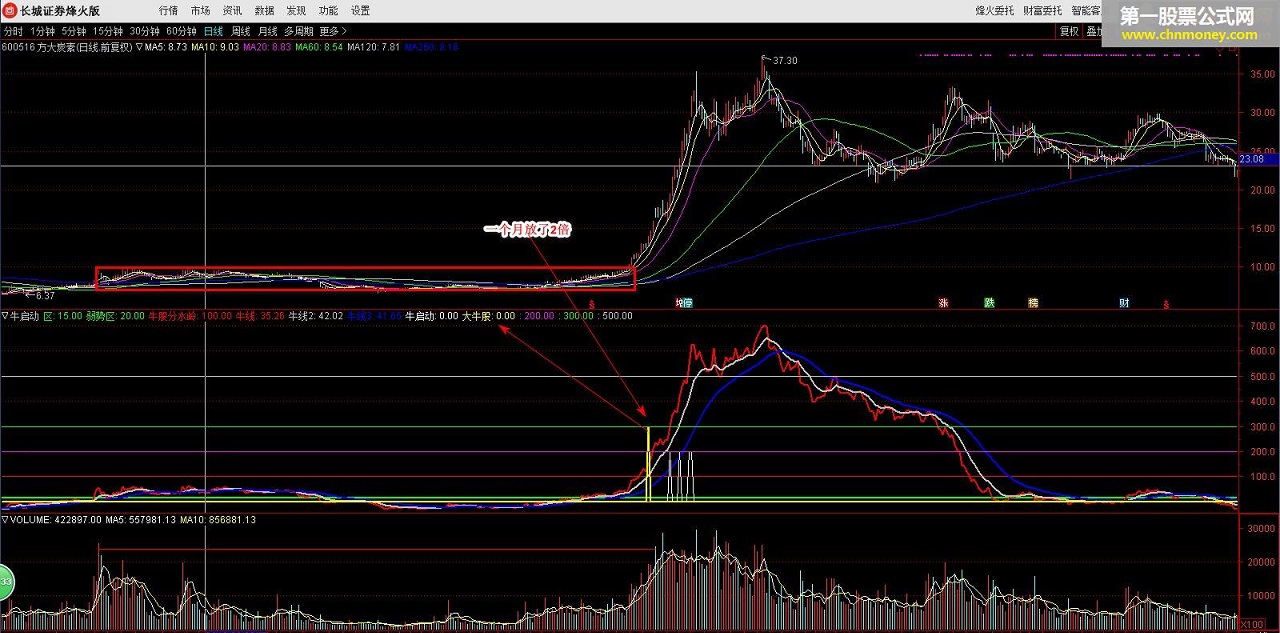Switch to 30分钟 period tab

[x=145, y=31]
